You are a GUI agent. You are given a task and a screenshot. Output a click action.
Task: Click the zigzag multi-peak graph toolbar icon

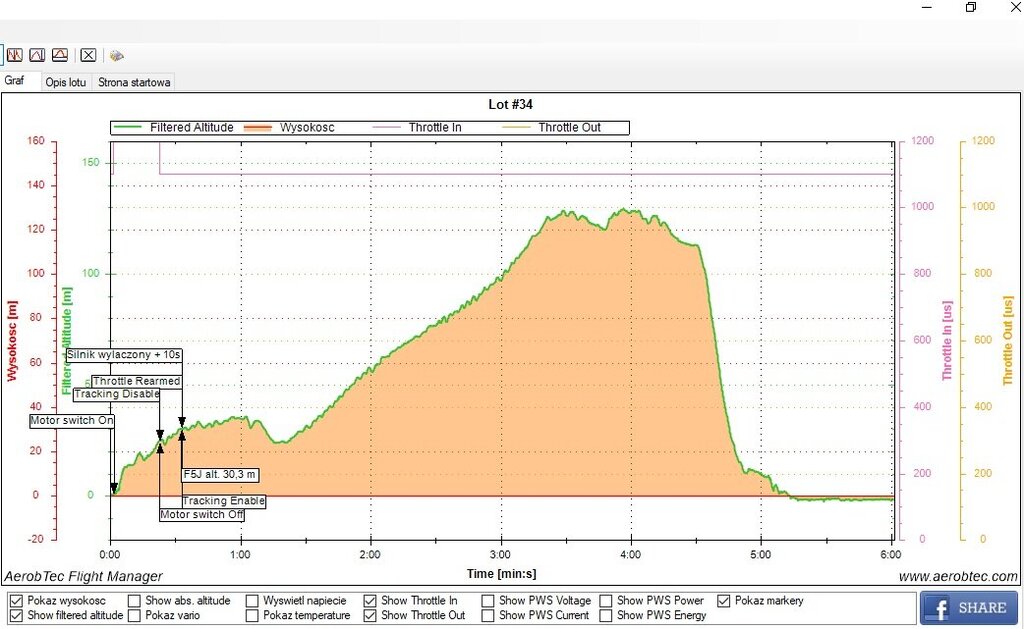click(x=15, y=55)
